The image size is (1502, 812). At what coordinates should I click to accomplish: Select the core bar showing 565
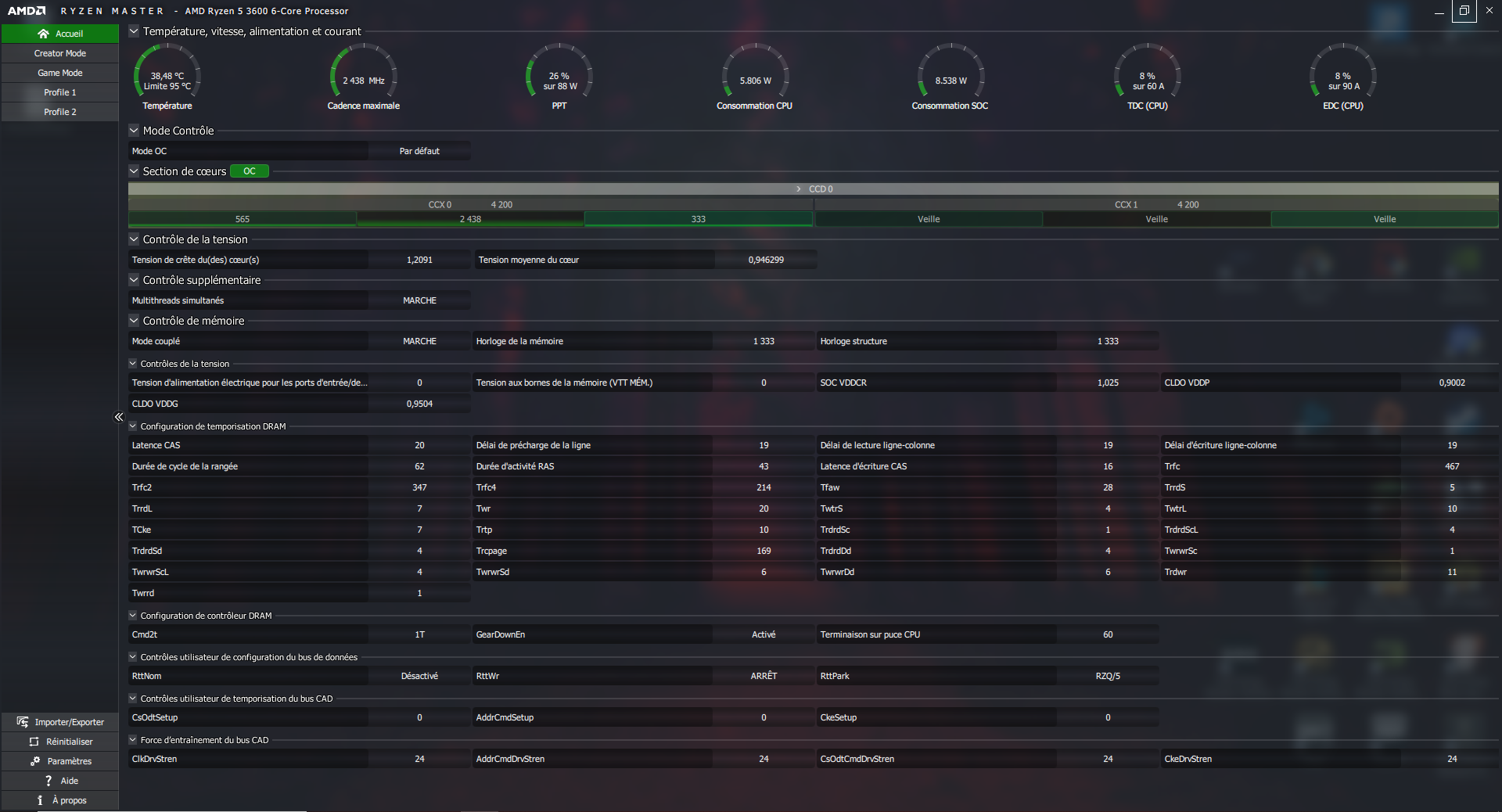click(243, 219)
